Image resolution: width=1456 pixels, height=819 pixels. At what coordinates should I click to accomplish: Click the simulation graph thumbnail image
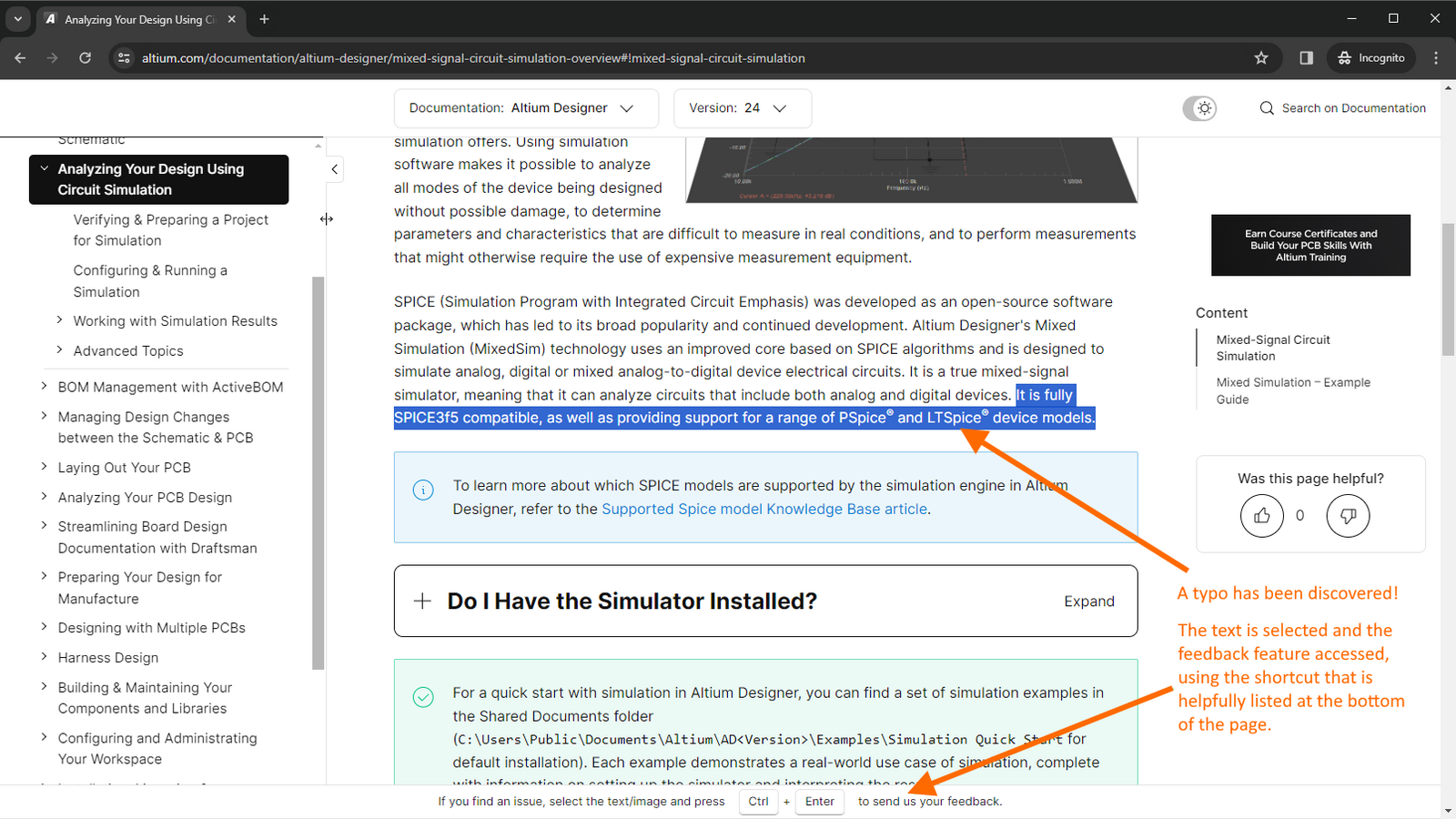tap(911, 170)
